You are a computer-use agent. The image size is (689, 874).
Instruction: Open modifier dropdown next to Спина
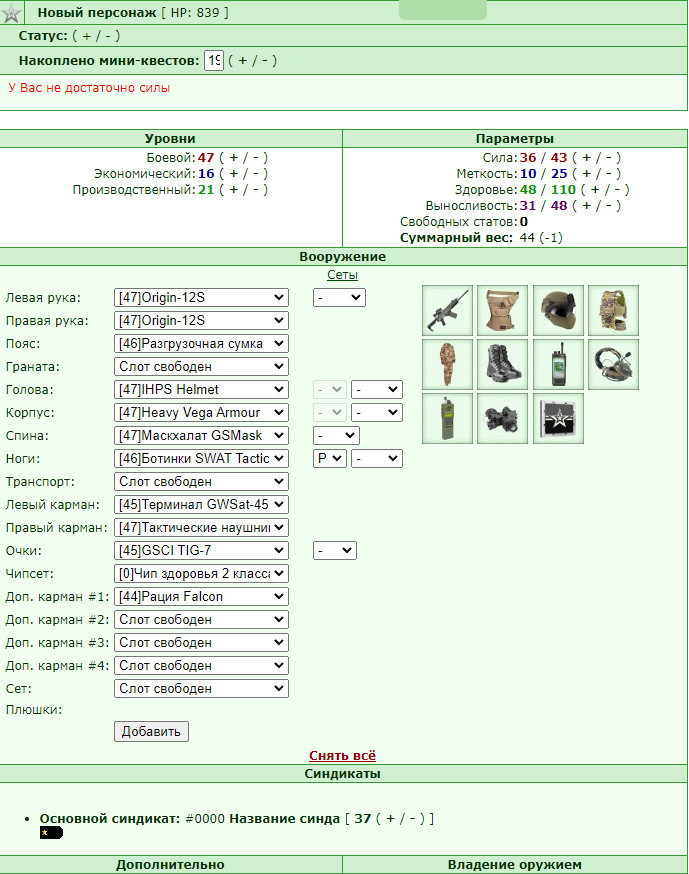pos(336,435)
